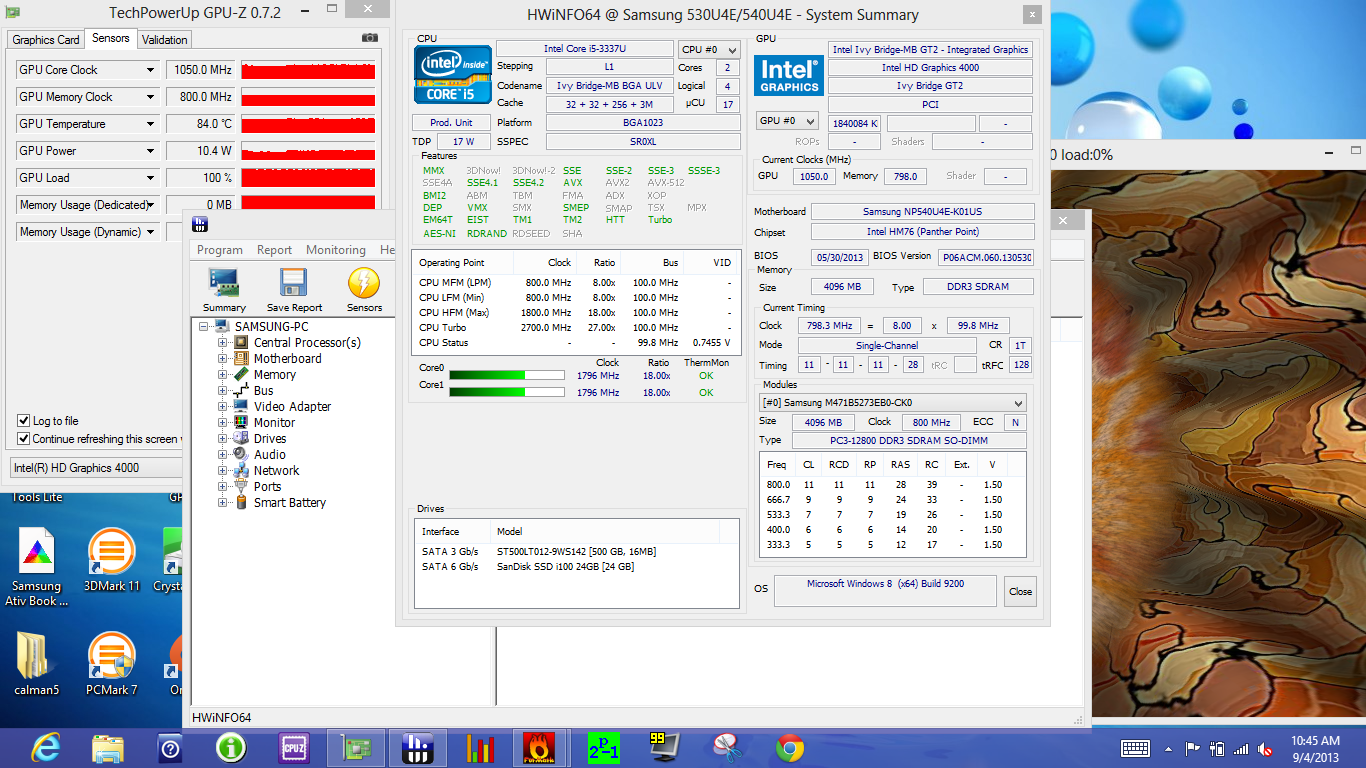Open the Report menu
Image resolution: width=1366 pixels, height=768 pixels.
(x=274, y=250)
